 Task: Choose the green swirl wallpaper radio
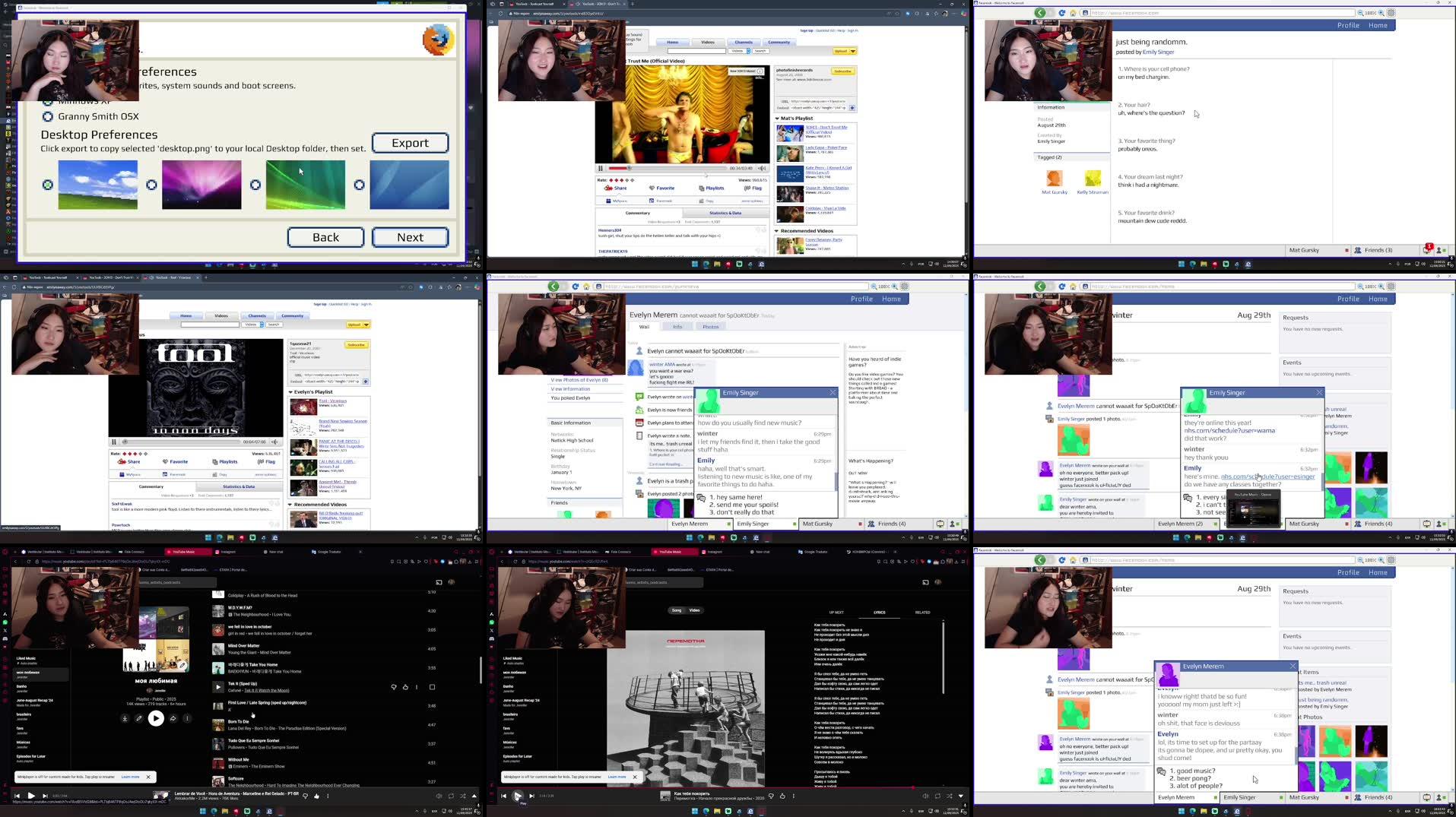tap(255, 185)
